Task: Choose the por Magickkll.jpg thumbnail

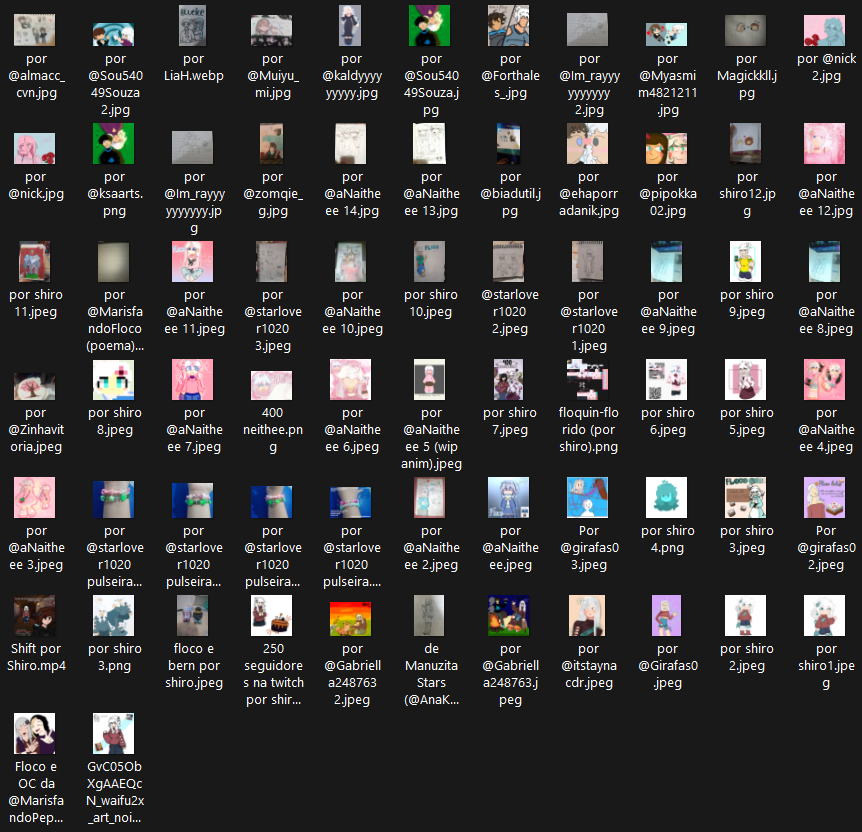Action: (745, 30)
